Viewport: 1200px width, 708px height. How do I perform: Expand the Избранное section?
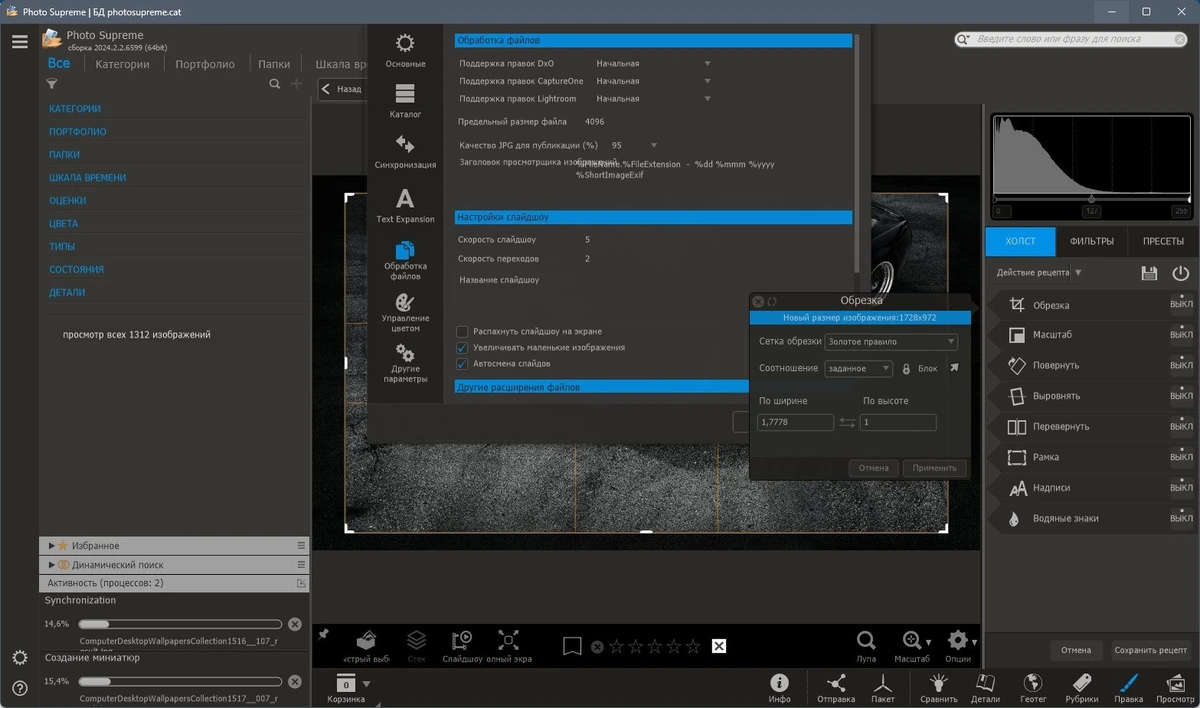tap(52, 546)
